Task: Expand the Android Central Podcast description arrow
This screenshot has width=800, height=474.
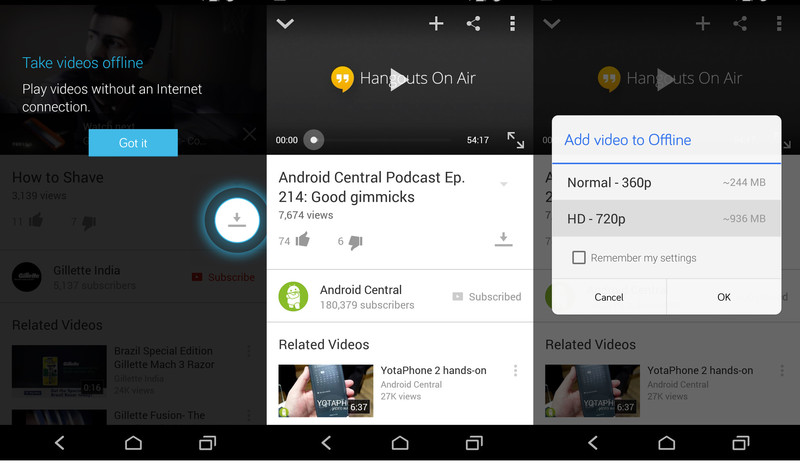Action: (504, 184)
